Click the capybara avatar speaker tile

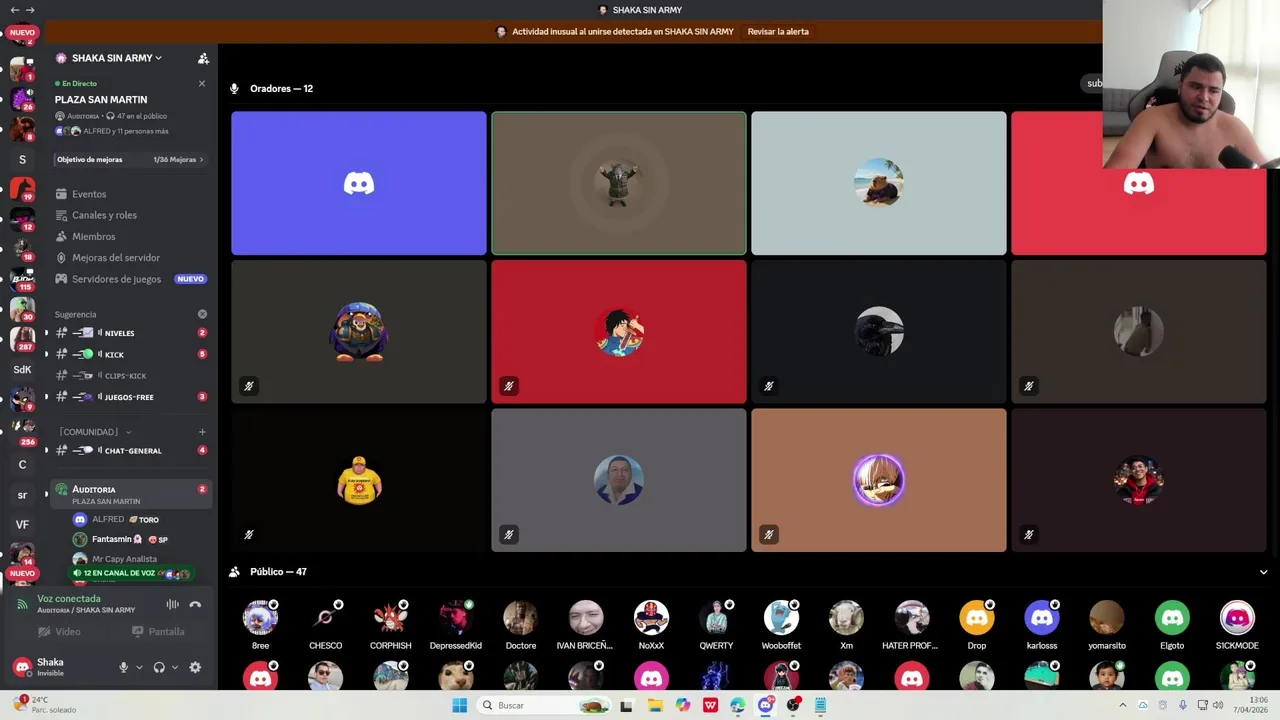click(878, 183)
